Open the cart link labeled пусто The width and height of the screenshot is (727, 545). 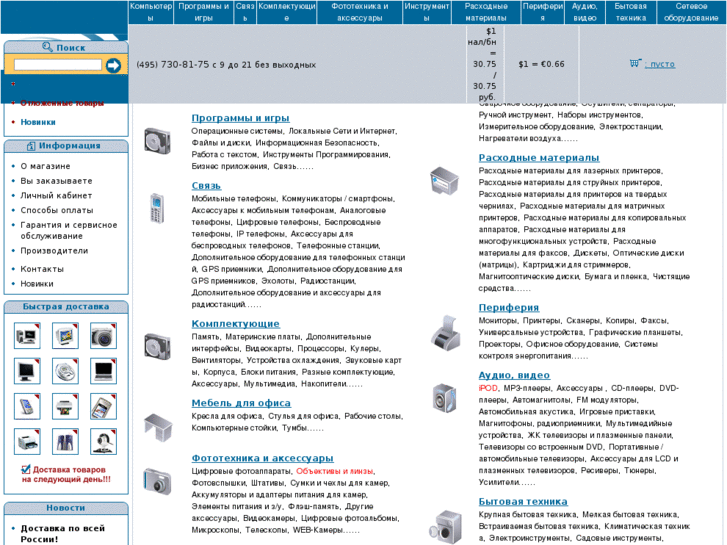(x=660, y=64)
